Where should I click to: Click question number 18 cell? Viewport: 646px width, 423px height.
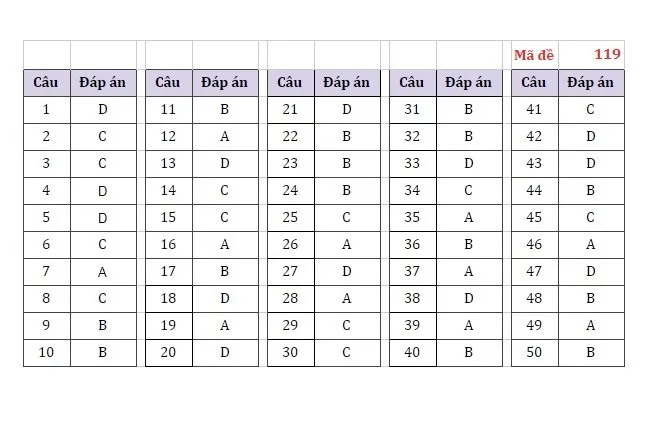(x=169, y=299)
